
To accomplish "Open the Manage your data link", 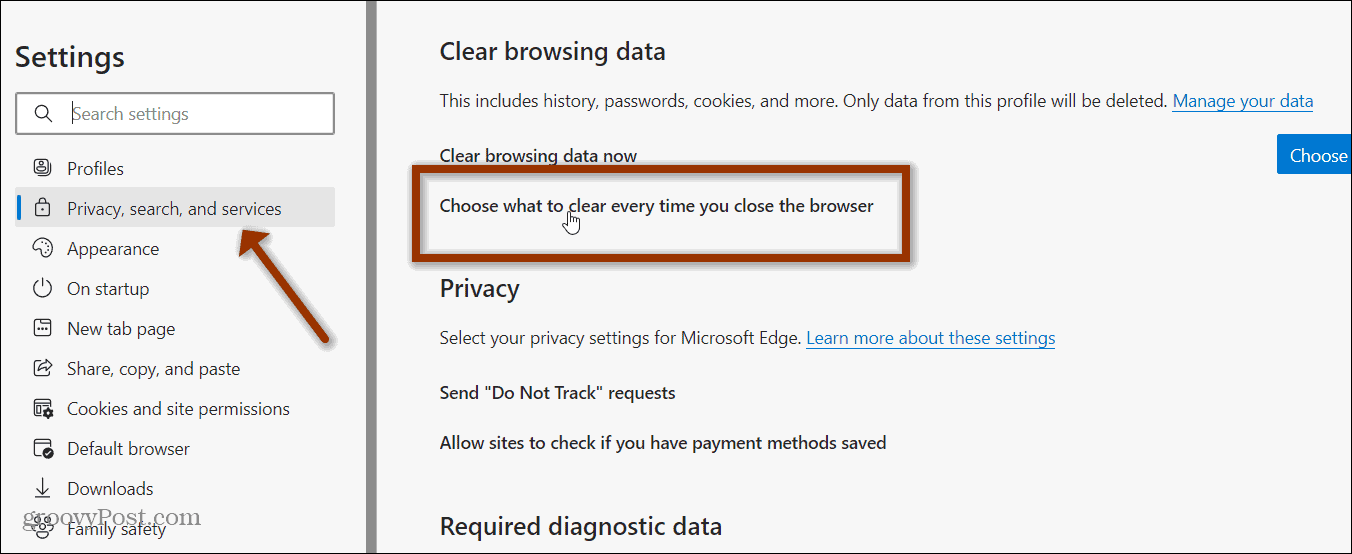I will (x=1243, y=101).
